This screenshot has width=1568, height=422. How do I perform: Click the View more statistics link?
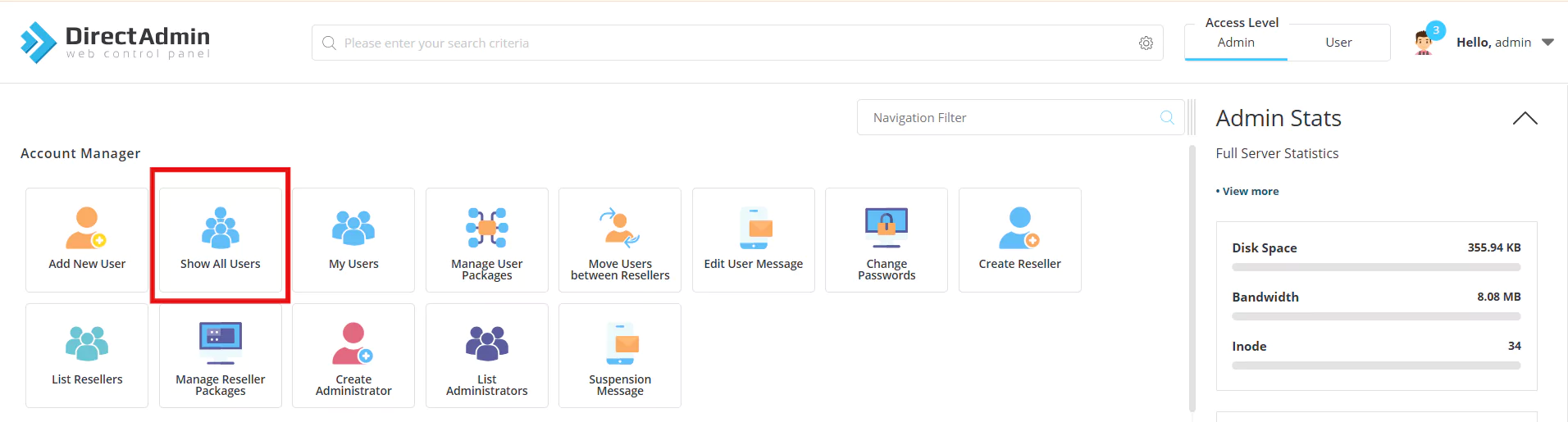point(1250,191)
